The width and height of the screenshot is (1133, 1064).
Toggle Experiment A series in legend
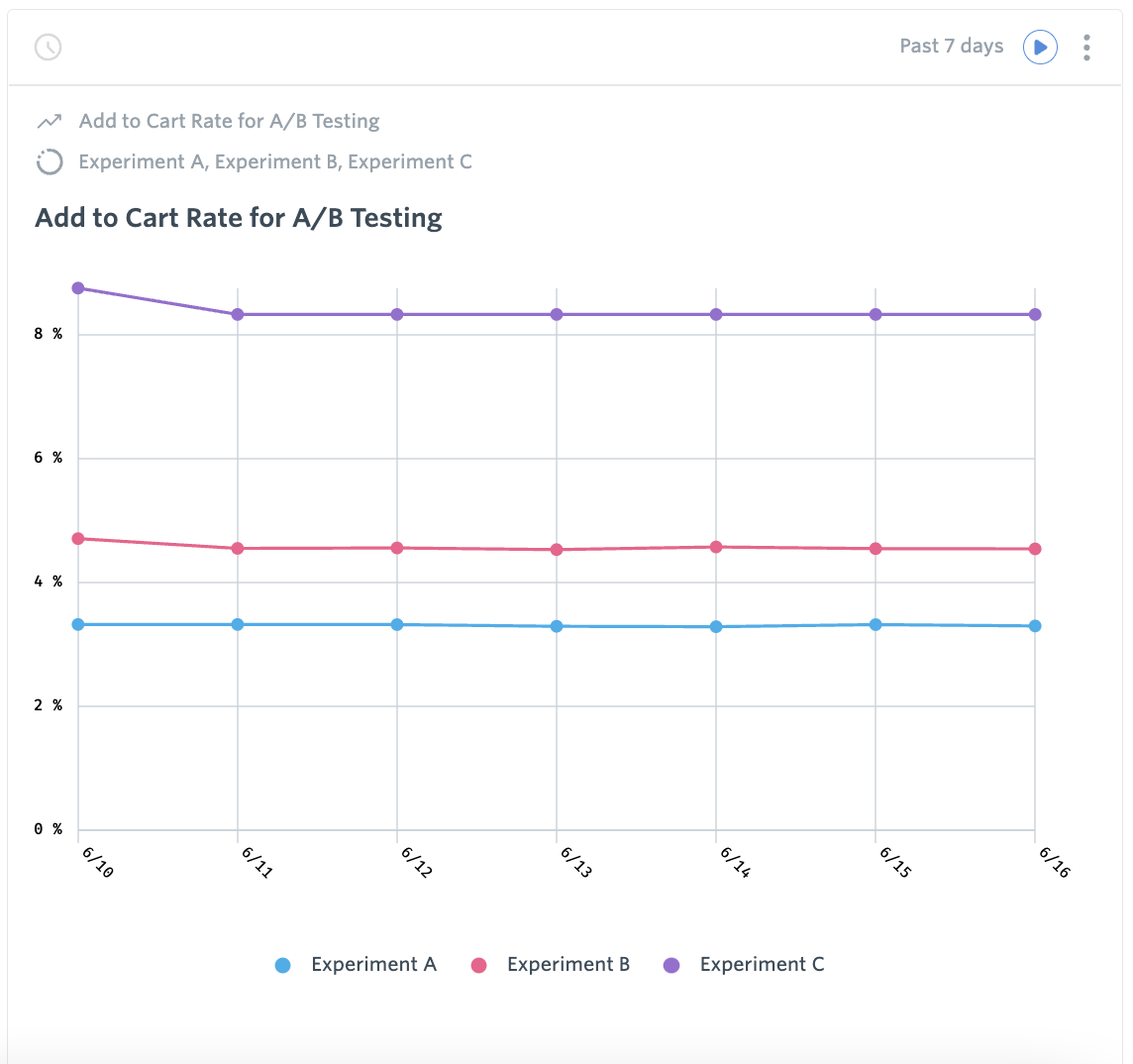[x=372, y=965]
